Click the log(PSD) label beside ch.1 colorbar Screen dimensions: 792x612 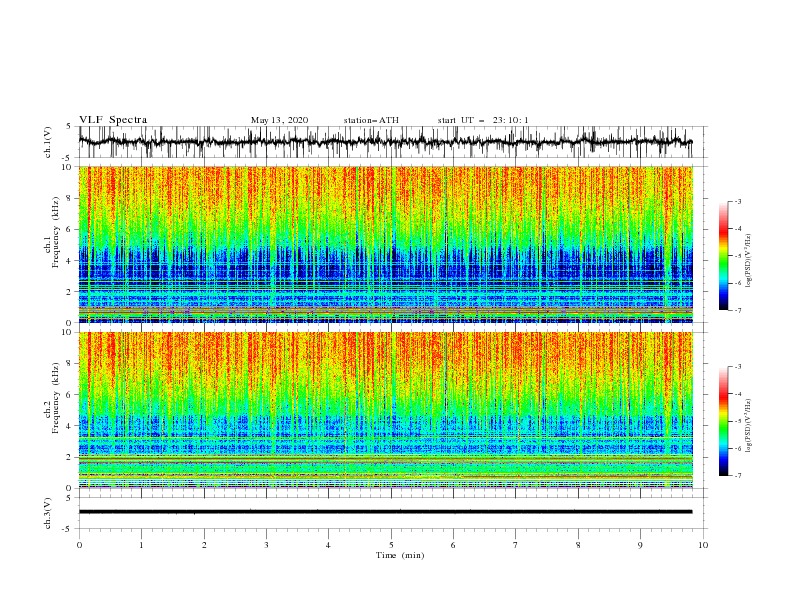point(748,261)
